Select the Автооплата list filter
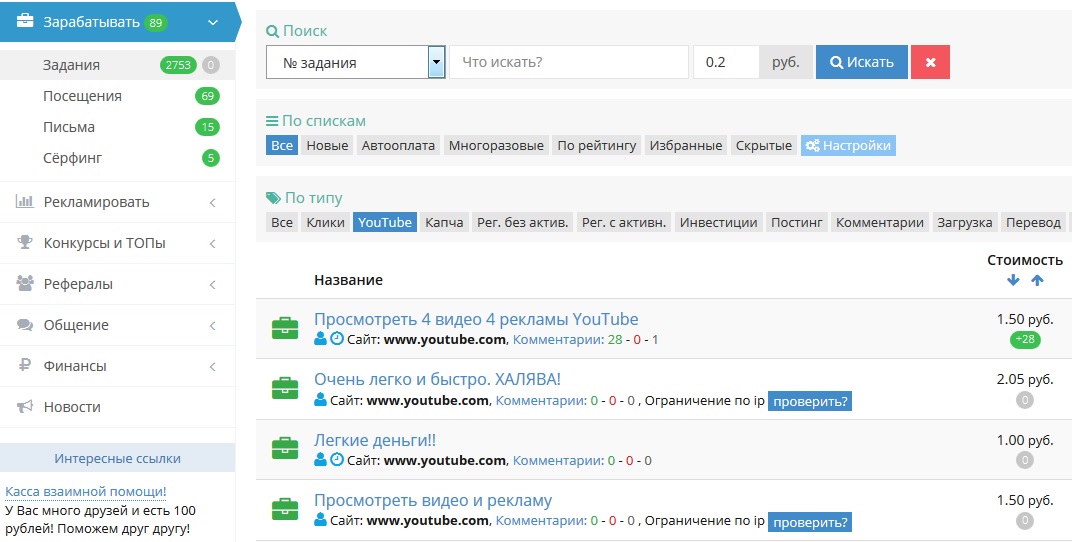This screenshot has height=542, width=1072. tap(398, 146)
